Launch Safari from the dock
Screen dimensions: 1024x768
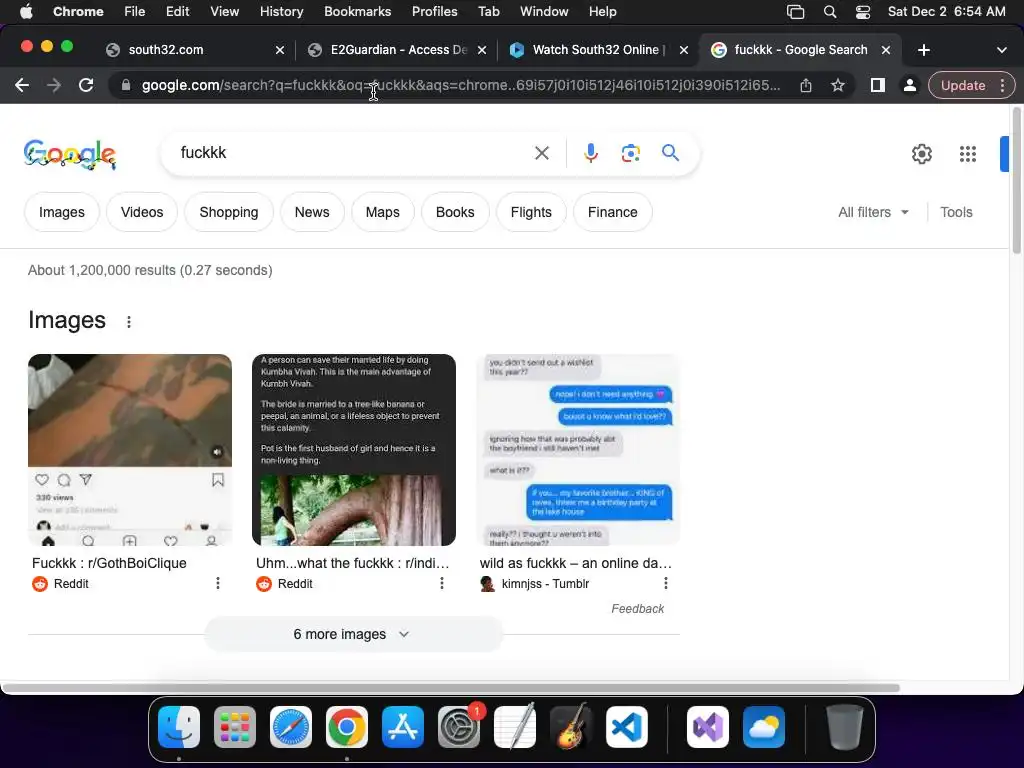[x=291, y=727]
